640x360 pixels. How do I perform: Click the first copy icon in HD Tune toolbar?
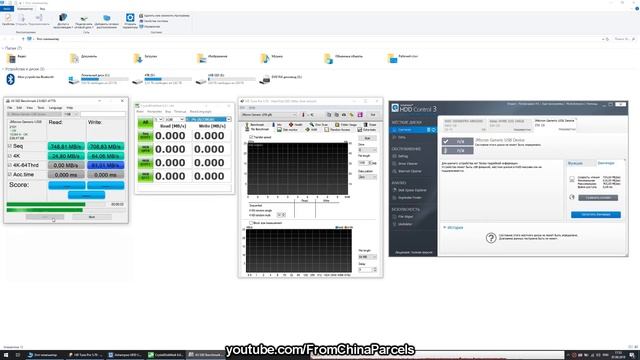pos(329,115)
